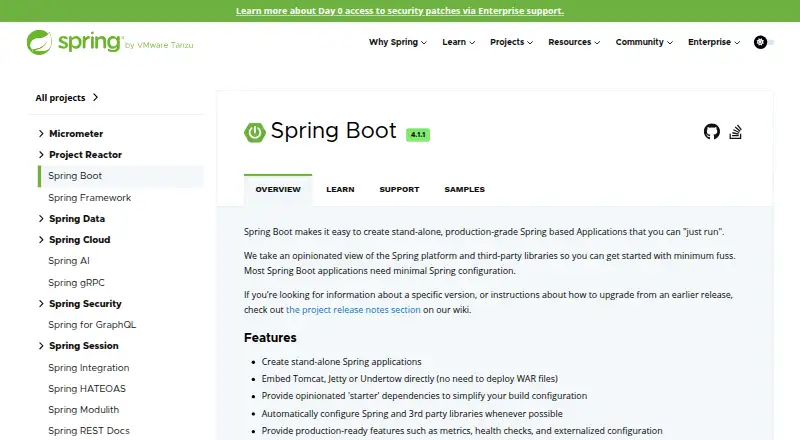Switch to the Learn tab under Spring Boot
This screenshot has width=800, height=440.
pyautogui.click(x=340, y=189)
